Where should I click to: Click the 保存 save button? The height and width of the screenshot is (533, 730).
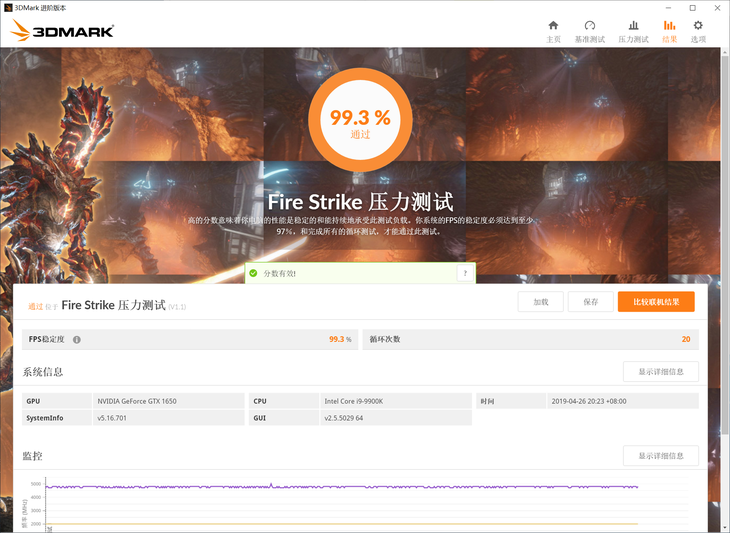(x=590, y=302)
